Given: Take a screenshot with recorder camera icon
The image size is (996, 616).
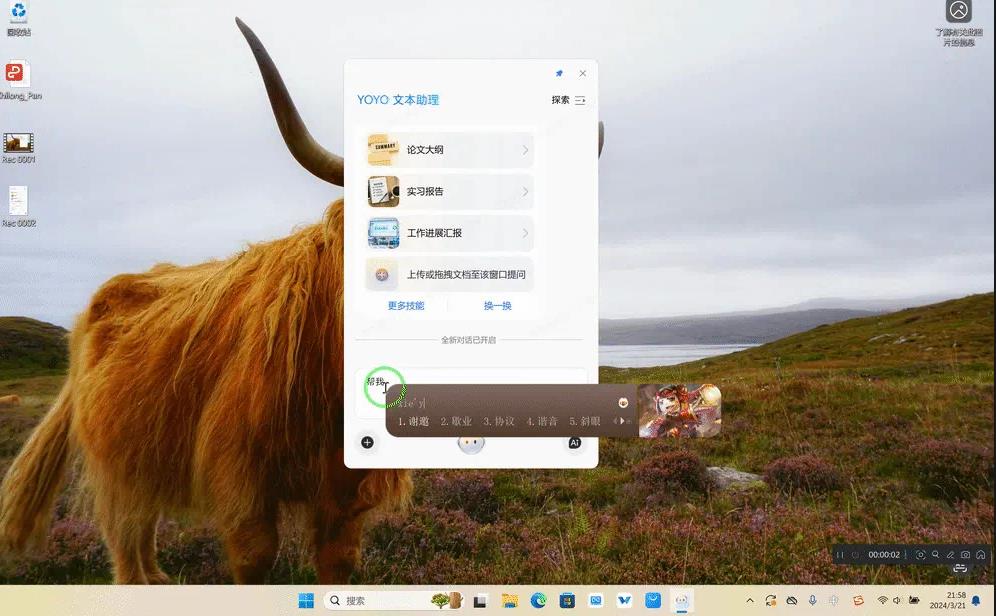Looking at the screenshot, I should (x=965, y=554).
